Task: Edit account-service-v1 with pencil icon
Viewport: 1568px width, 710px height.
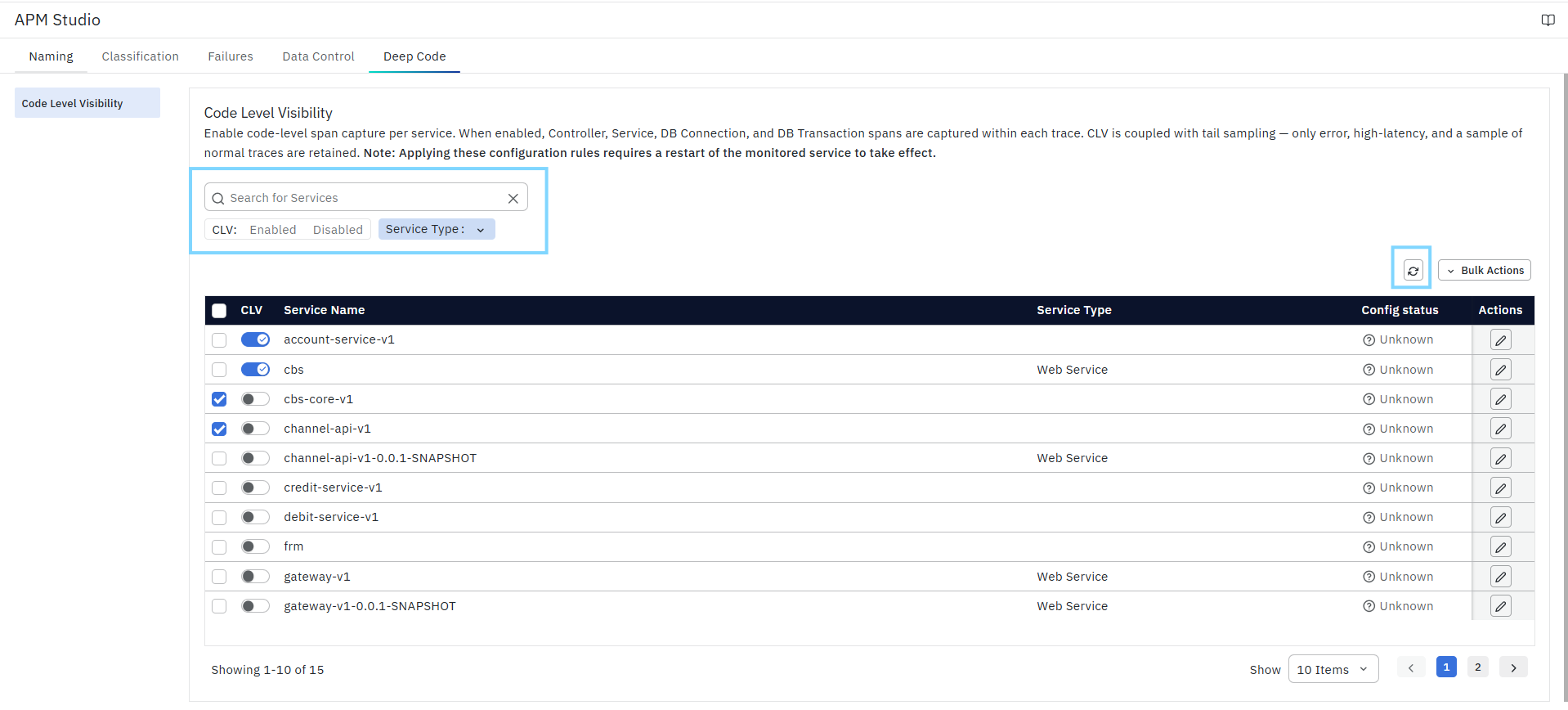Action: 1500,339
